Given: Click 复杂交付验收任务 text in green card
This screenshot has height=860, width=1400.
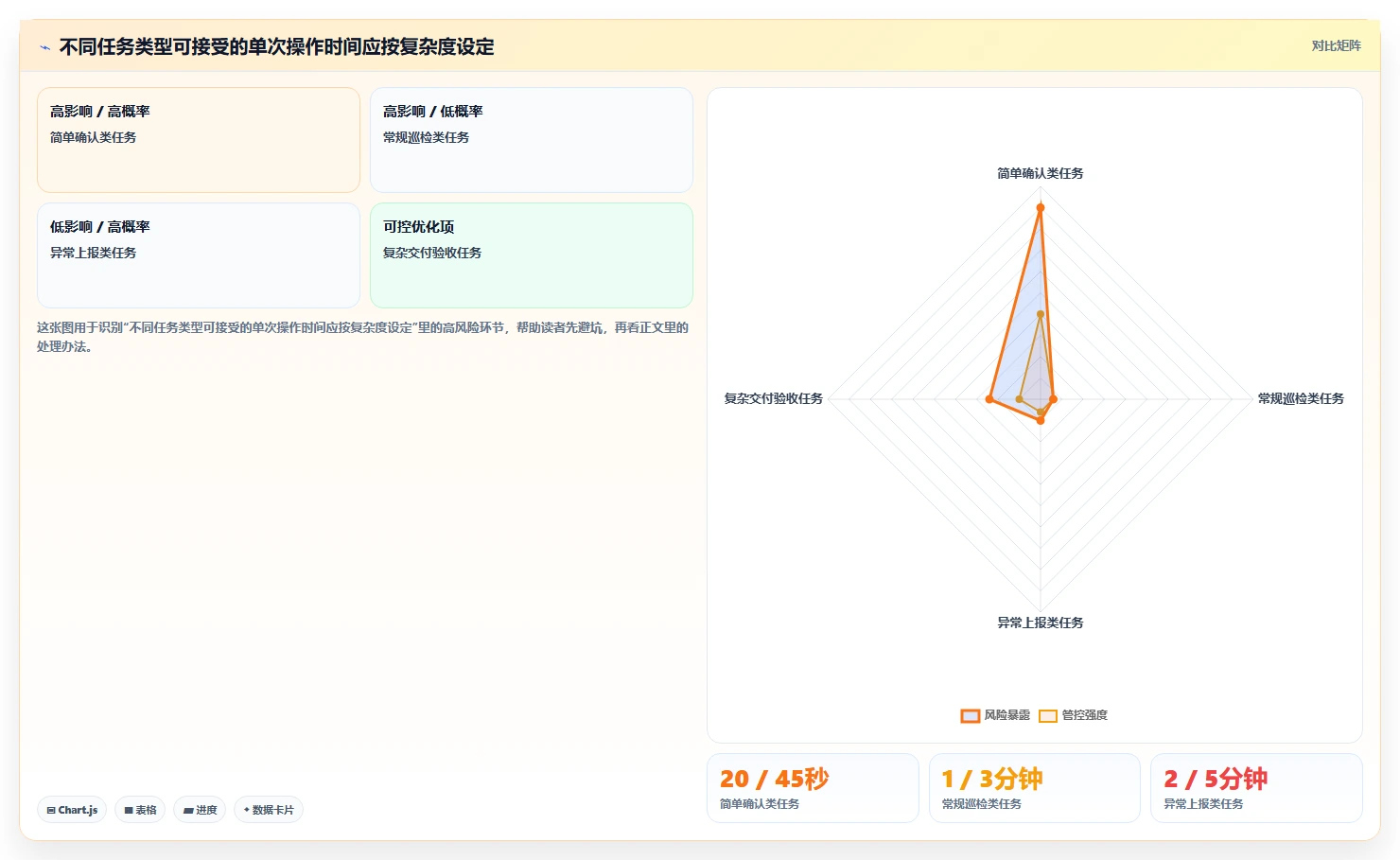Looking at the screenshot, I should pyautogui.click(x=432, y=253).
